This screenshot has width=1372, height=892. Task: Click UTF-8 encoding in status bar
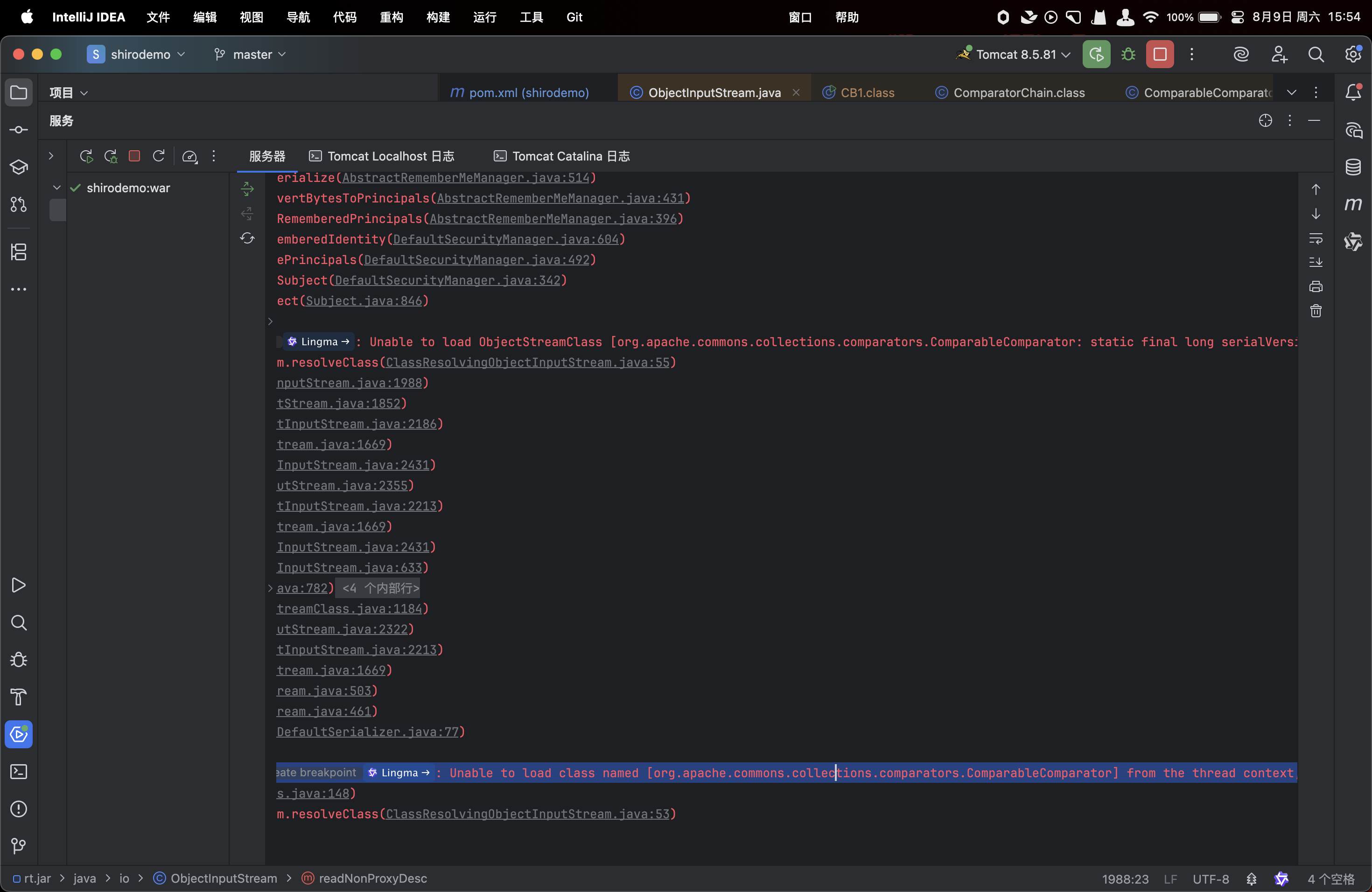(1210, 879)
